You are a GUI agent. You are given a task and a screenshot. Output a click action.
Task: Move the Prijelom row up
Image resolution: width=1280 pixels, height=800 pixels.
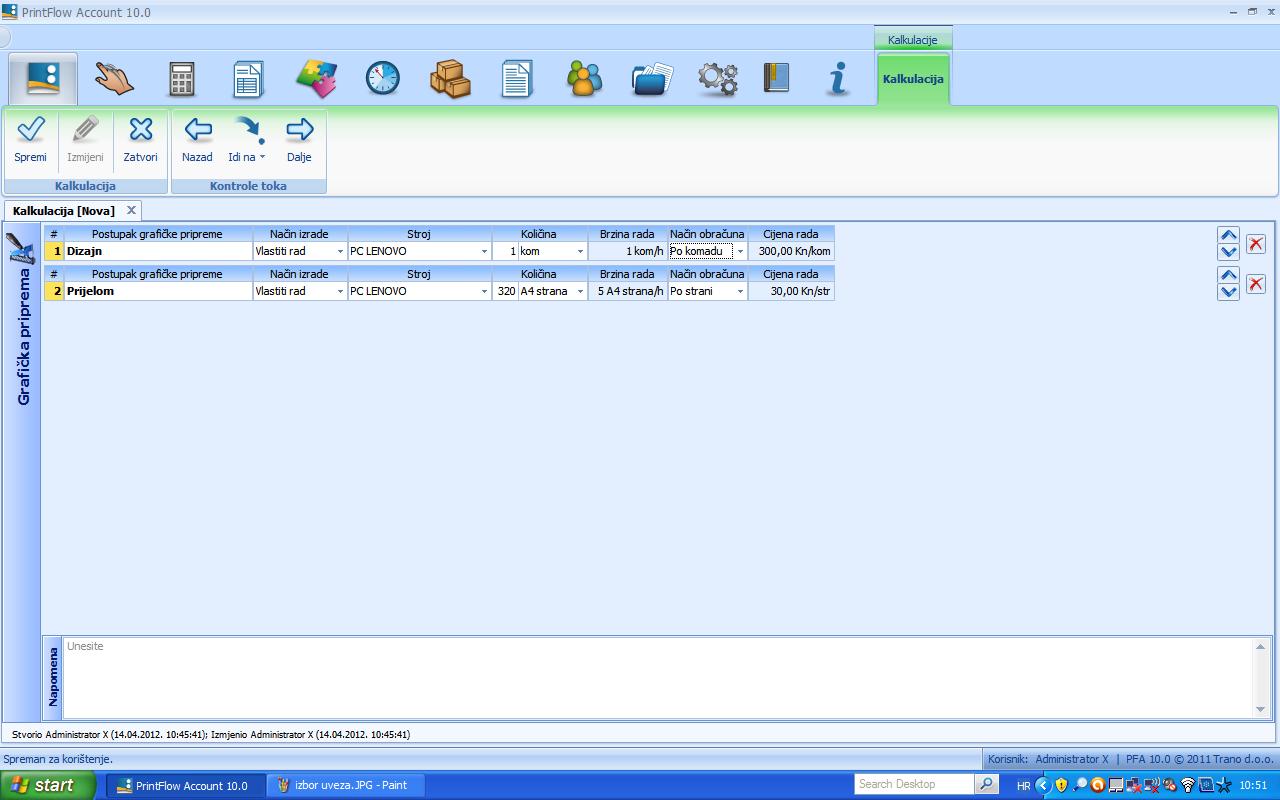pos(1229,275)
